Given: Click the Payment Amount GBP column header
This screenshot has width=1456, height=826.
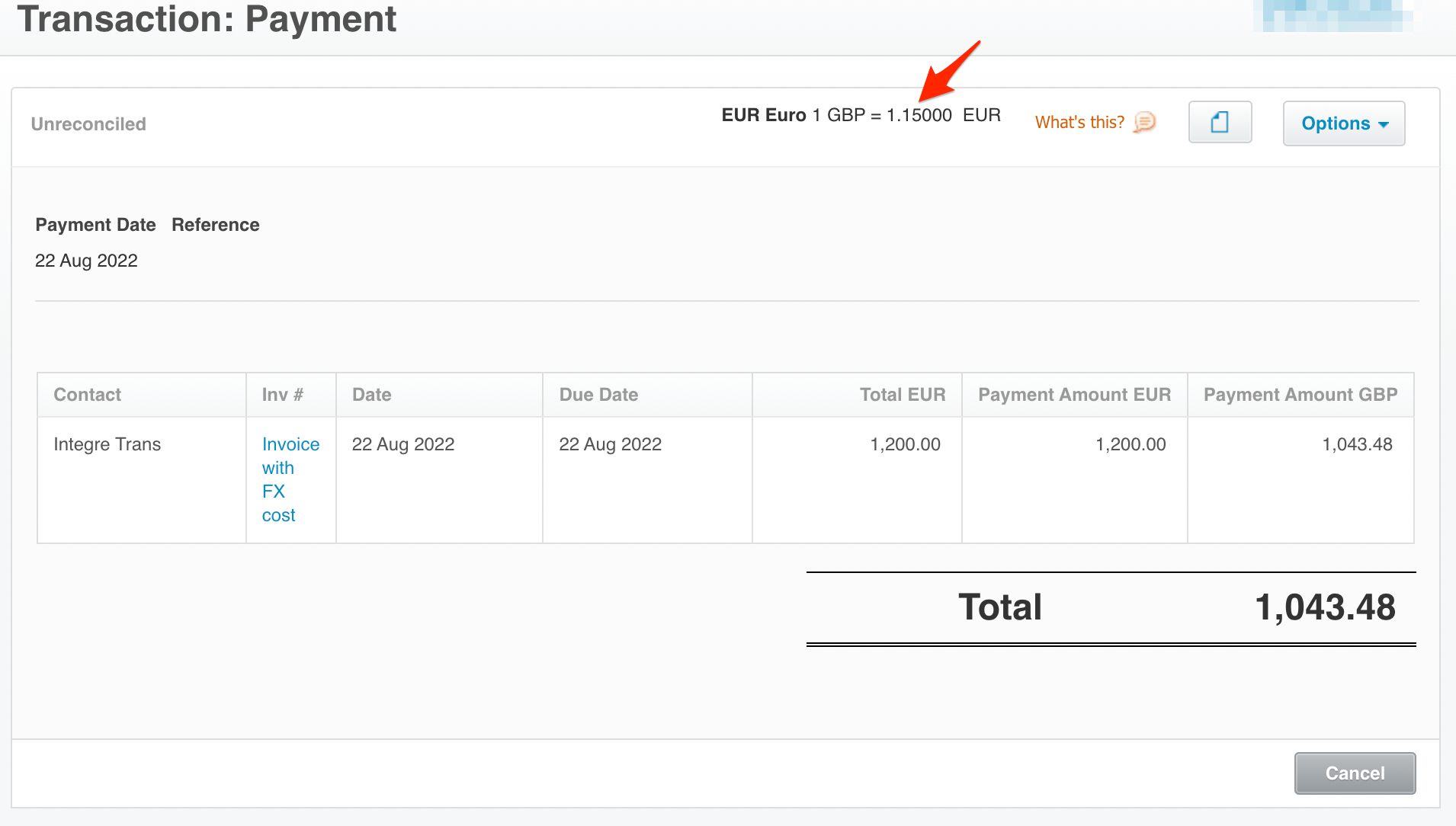Looking at the screenshot, I should [x=1300, y=394].
